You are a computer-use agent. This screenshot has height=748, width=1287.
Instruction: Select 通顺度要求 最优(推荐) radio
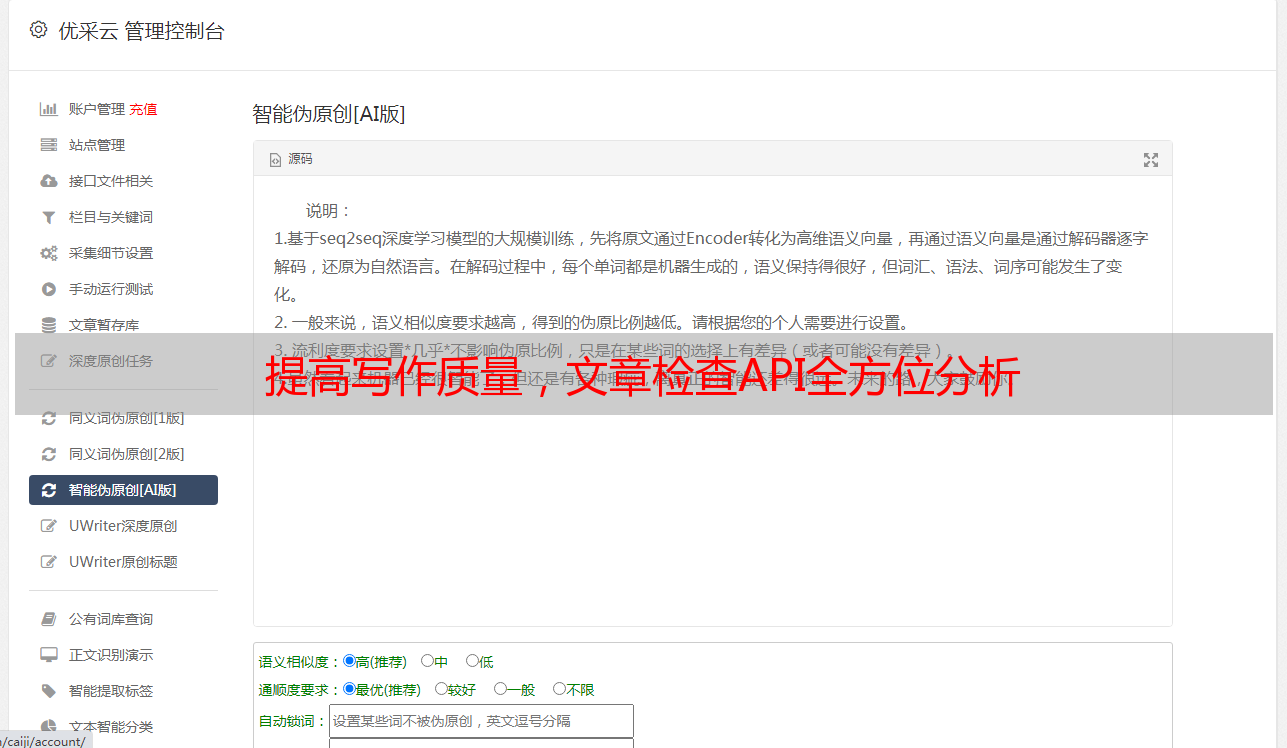(349, 689)
